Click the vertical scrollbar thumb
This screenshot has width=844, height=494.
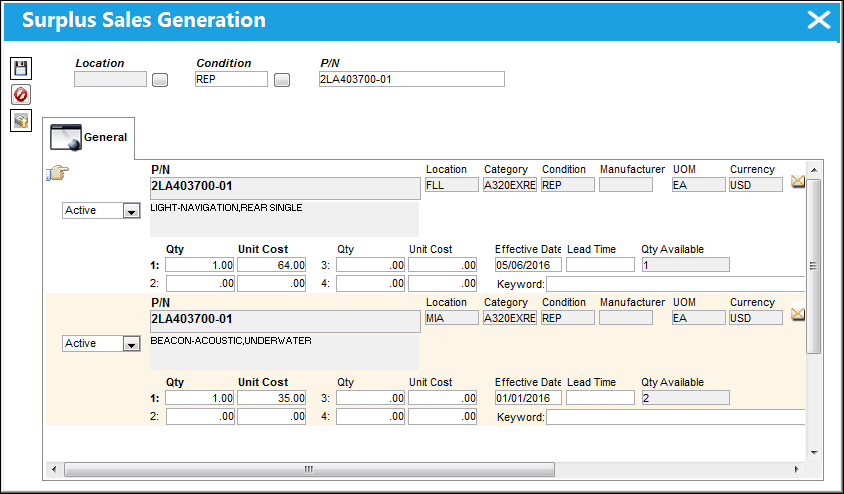(814, 266)
